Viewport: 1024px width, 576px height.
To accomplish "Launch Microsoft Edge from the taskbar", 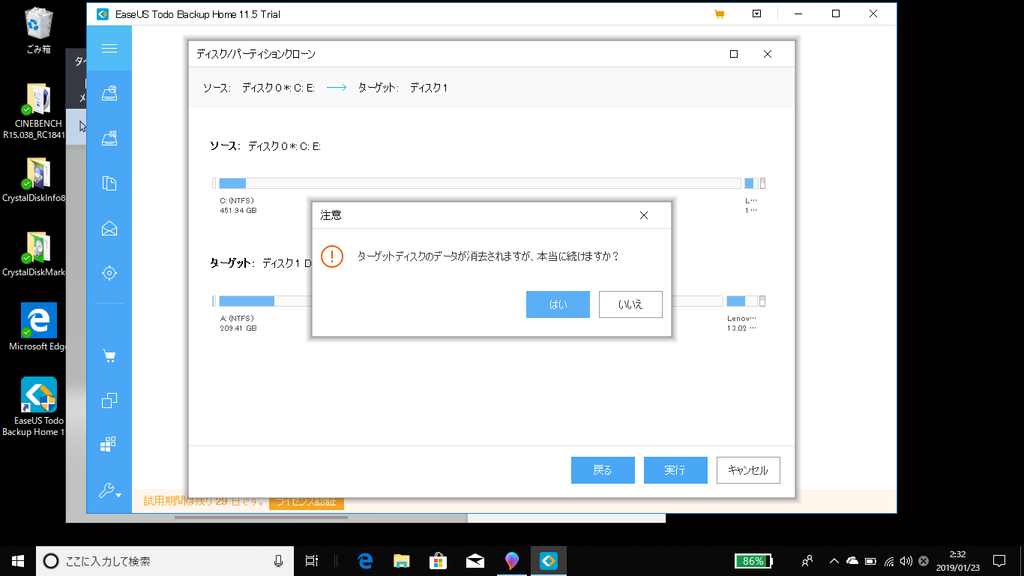I will click(364, 561).
